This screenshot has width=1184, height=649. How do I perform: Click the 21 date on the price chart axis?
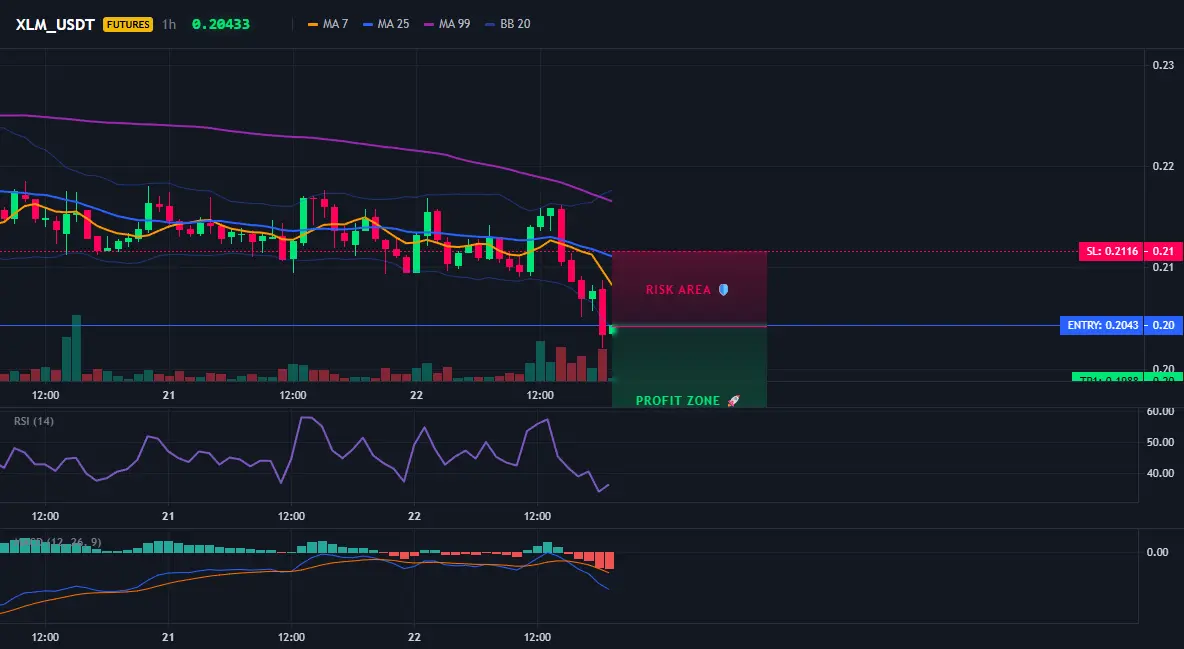click(x=168, y=395)
